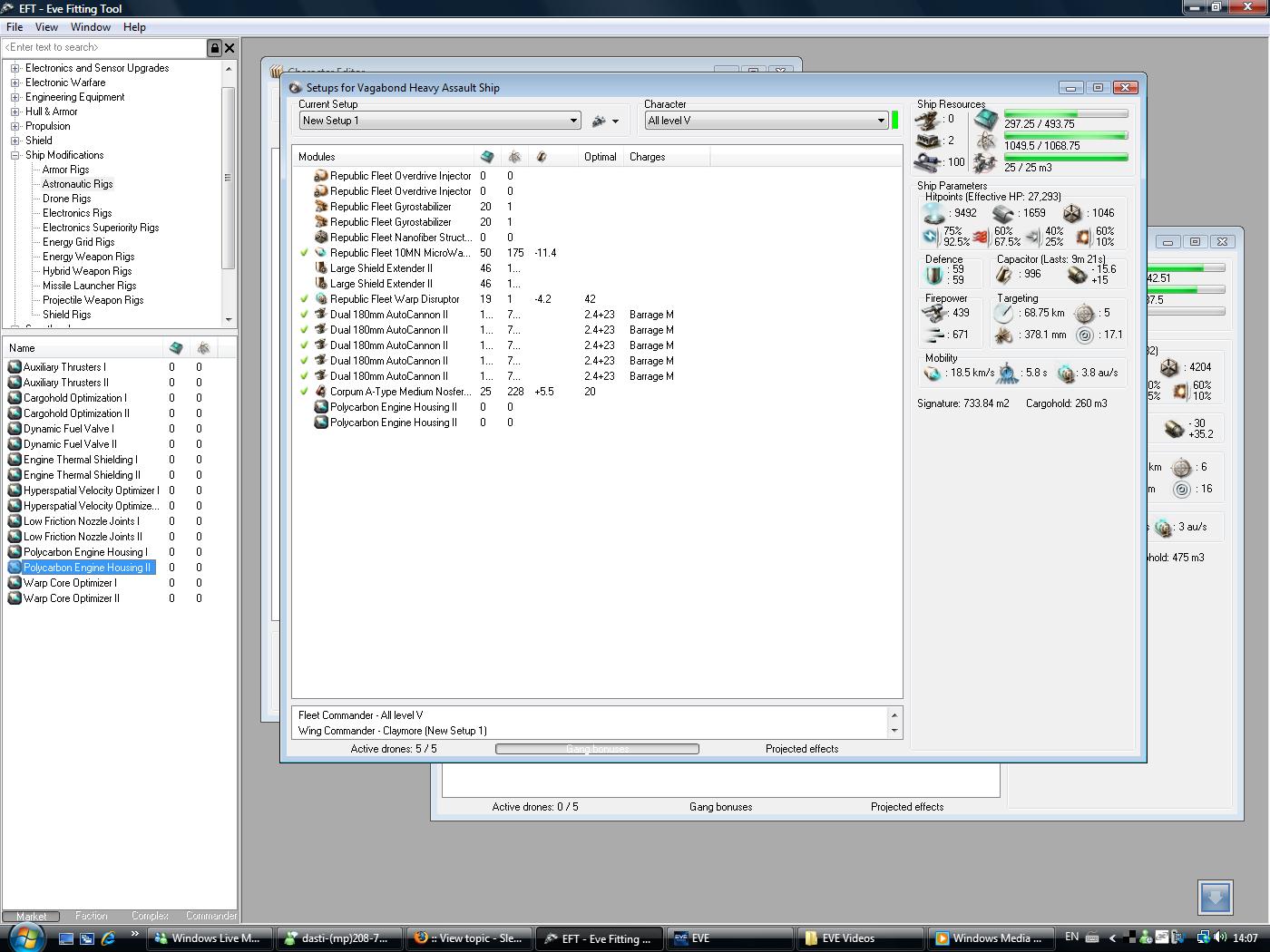This screenshot has height=952, width=1270.
Task: Open the Help menu
Action: [134, 27]
